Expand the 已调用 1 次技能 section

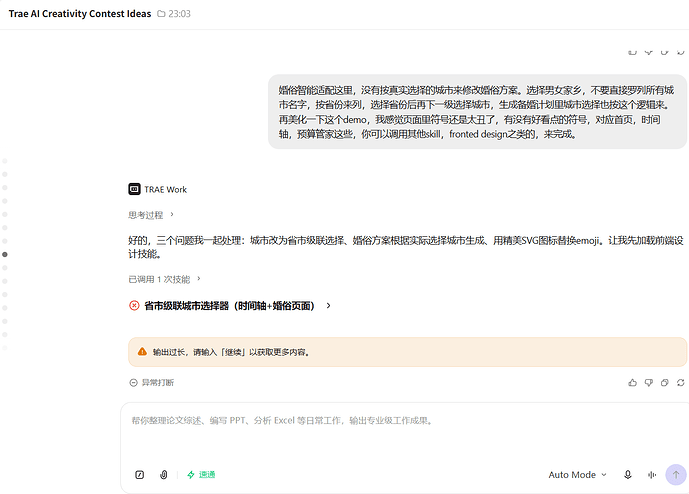tap(164, 279)
